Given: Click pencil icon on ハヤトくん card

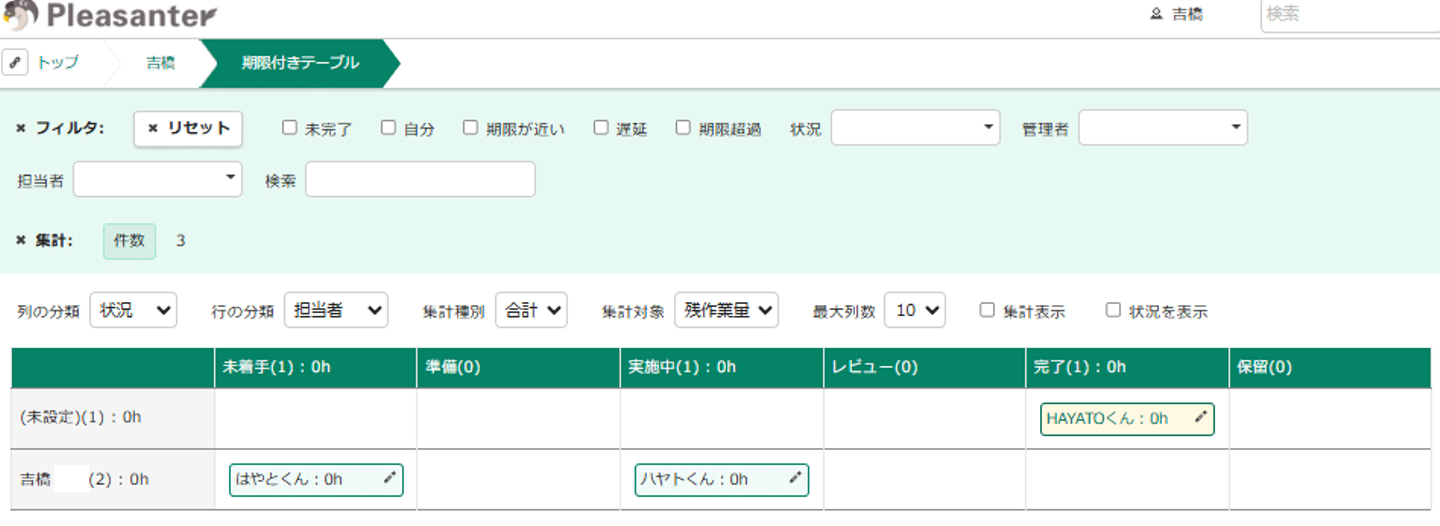Looking at the screenshot, I should coord(795,478).
